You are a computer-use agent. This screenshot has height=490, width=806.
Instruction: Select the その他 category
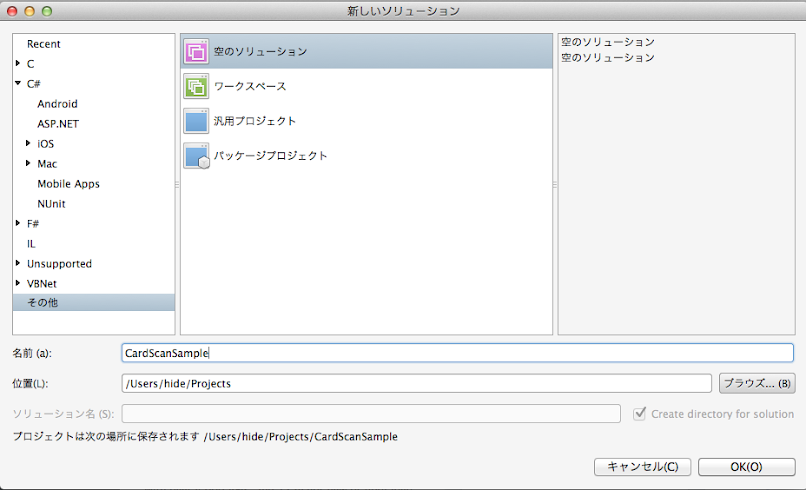(x=94, y=302)
